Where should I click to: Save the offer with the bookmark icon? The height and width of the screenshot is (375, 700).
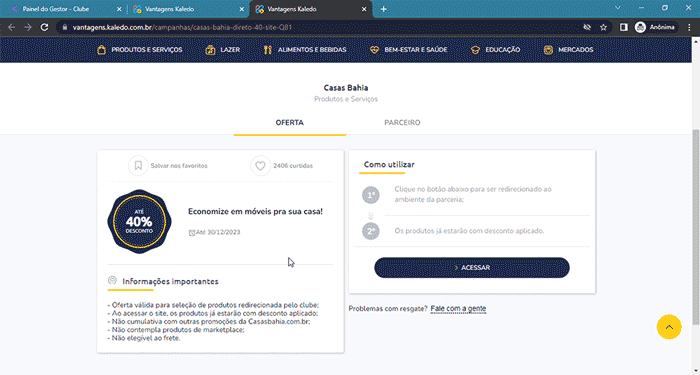pos(138,166)
